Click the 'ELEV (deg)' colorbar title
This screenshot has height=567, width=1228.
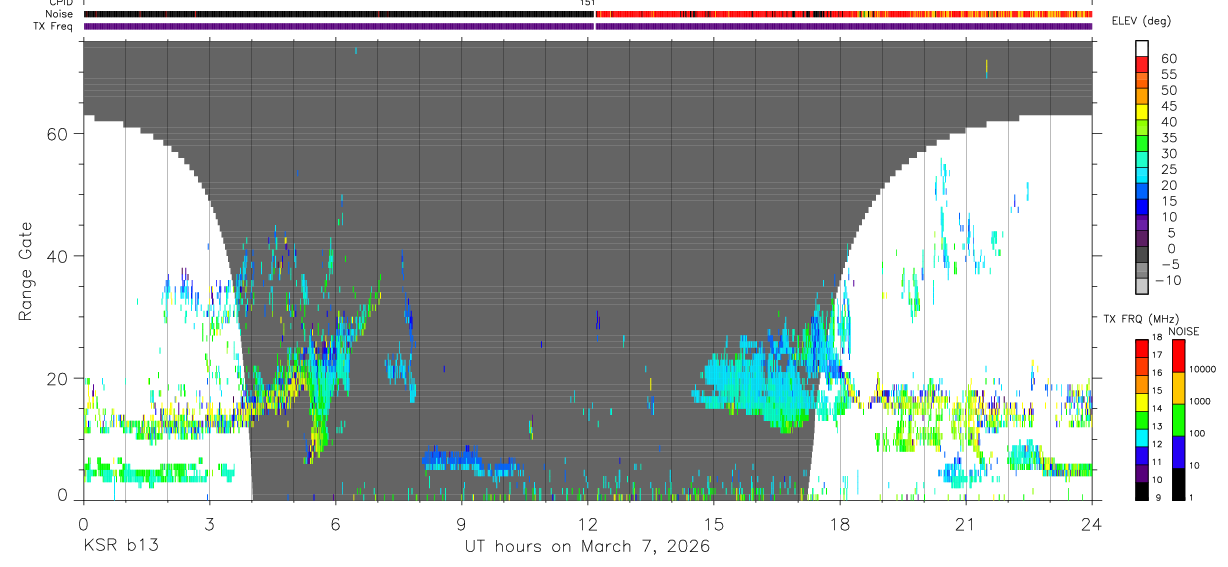1141,21
